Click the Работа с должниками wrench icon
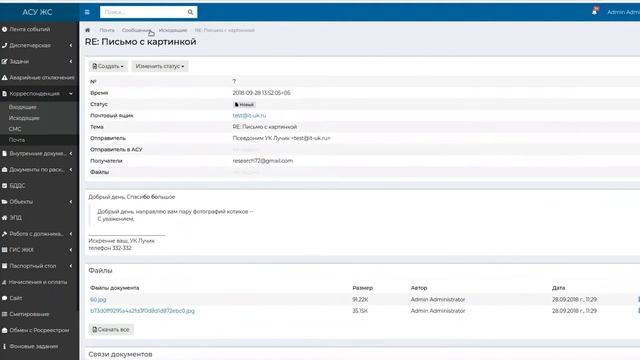This screenshot has height=360, width=640. tap(4, 234)
